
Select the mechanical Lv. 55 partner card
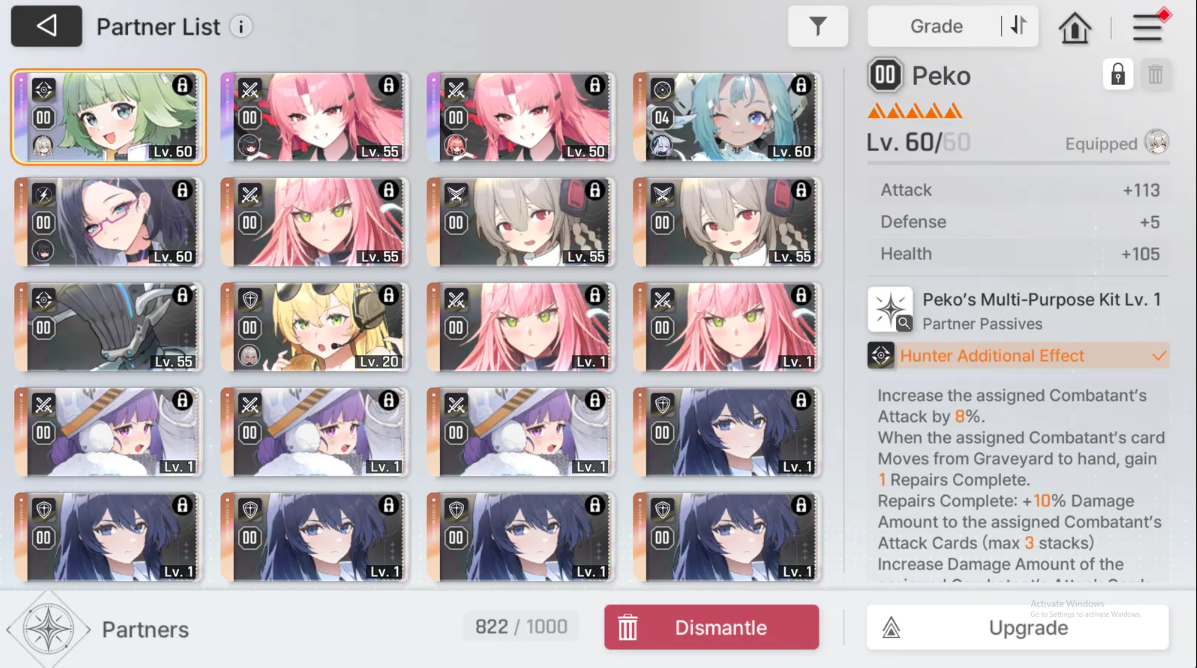[108, 327]
